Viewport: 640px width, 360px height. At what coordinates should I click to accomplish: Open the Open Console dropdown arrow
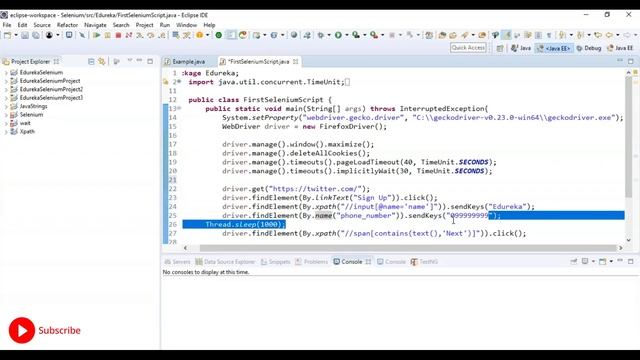(x=611, y=261)
